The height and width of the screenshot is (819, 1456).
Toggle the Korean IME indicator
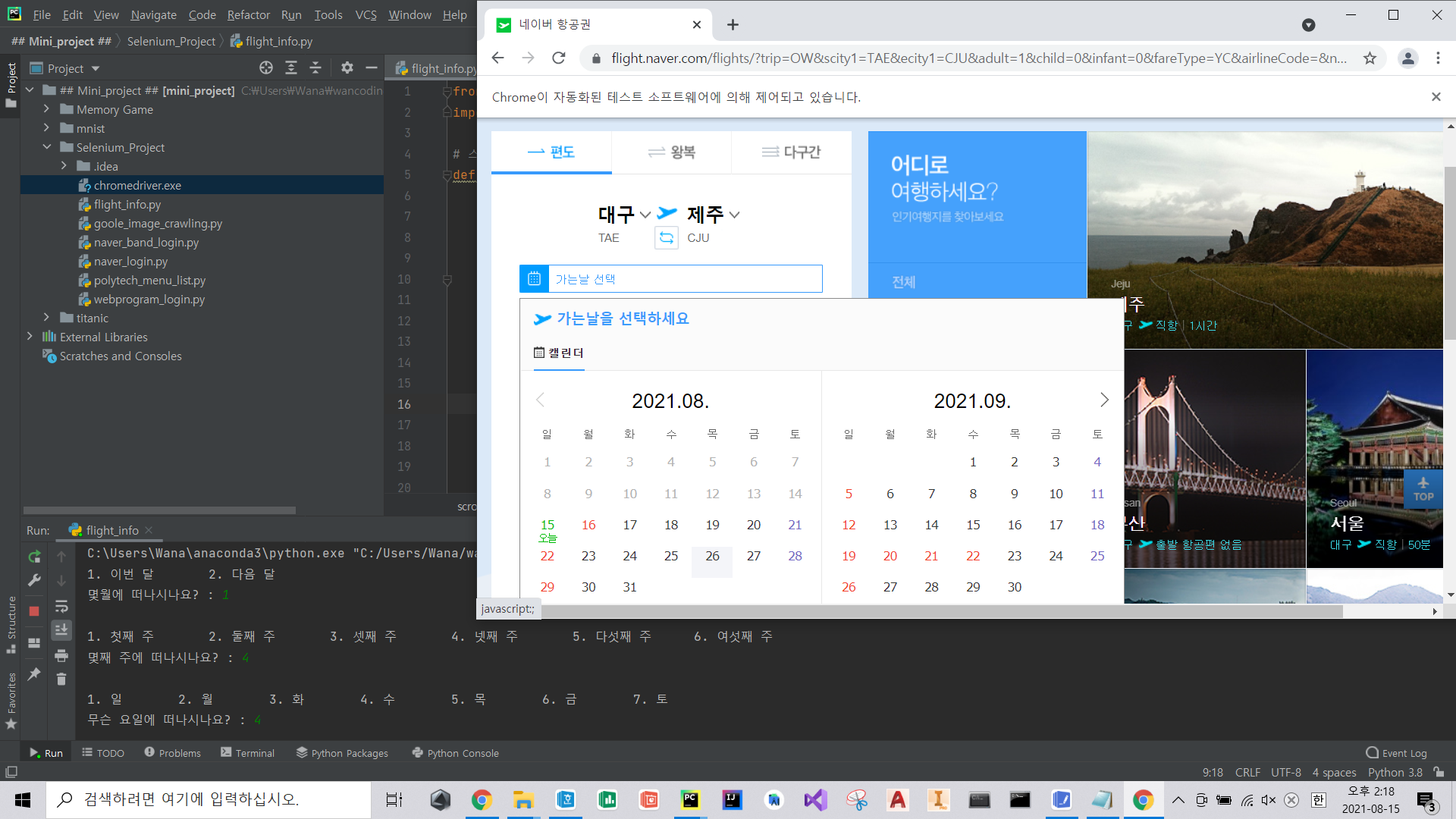(x=1319, y=800)
